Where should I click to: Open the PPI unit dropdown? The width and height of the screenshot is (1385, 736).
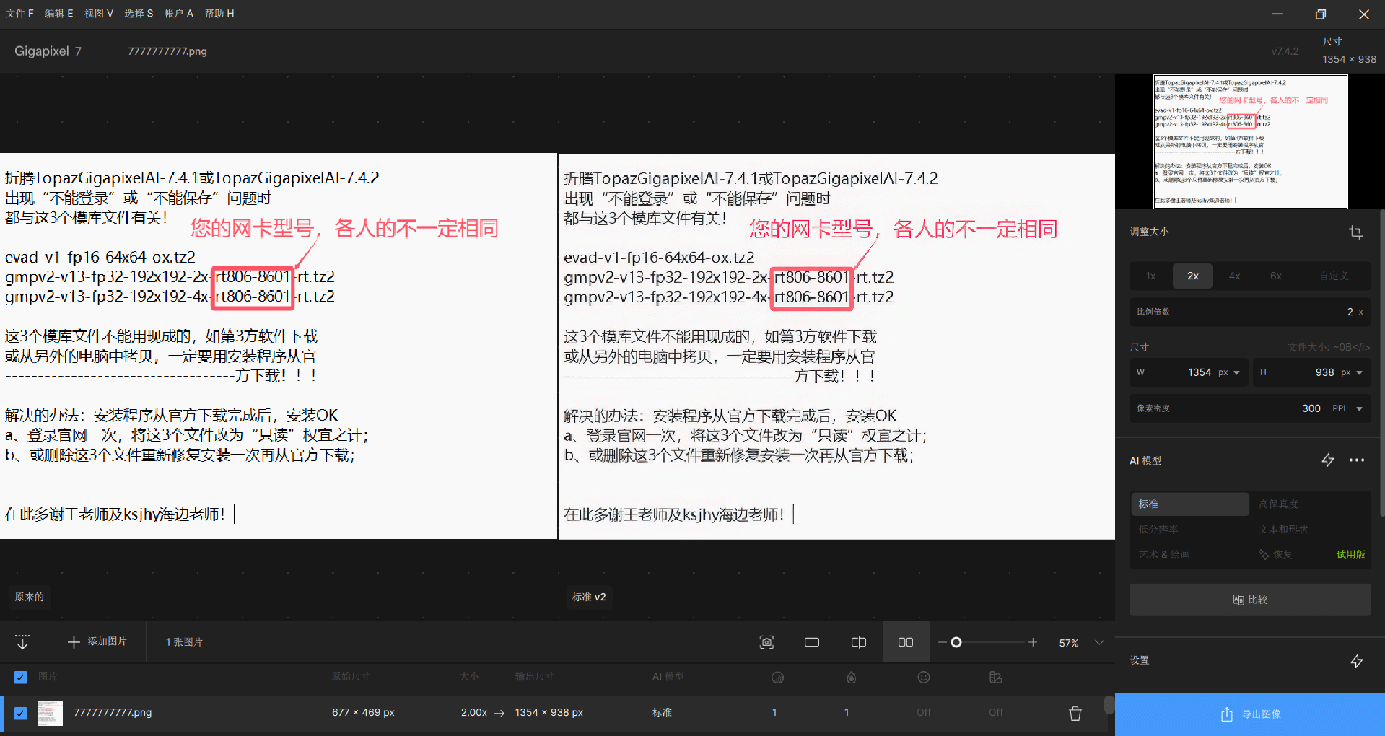[x=1348, y=408]
